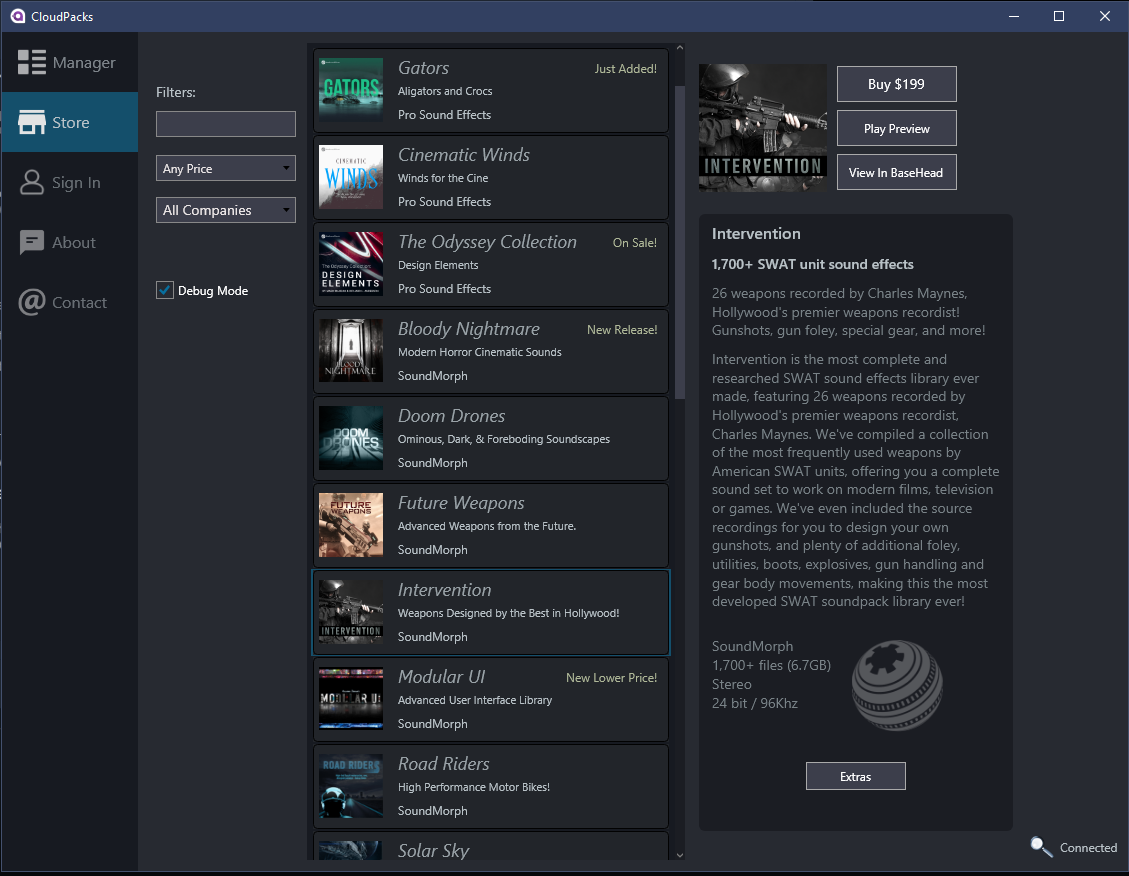Click the Filters text input field
The width and height of the screenshot is (1129, 876).
point(225,124)
